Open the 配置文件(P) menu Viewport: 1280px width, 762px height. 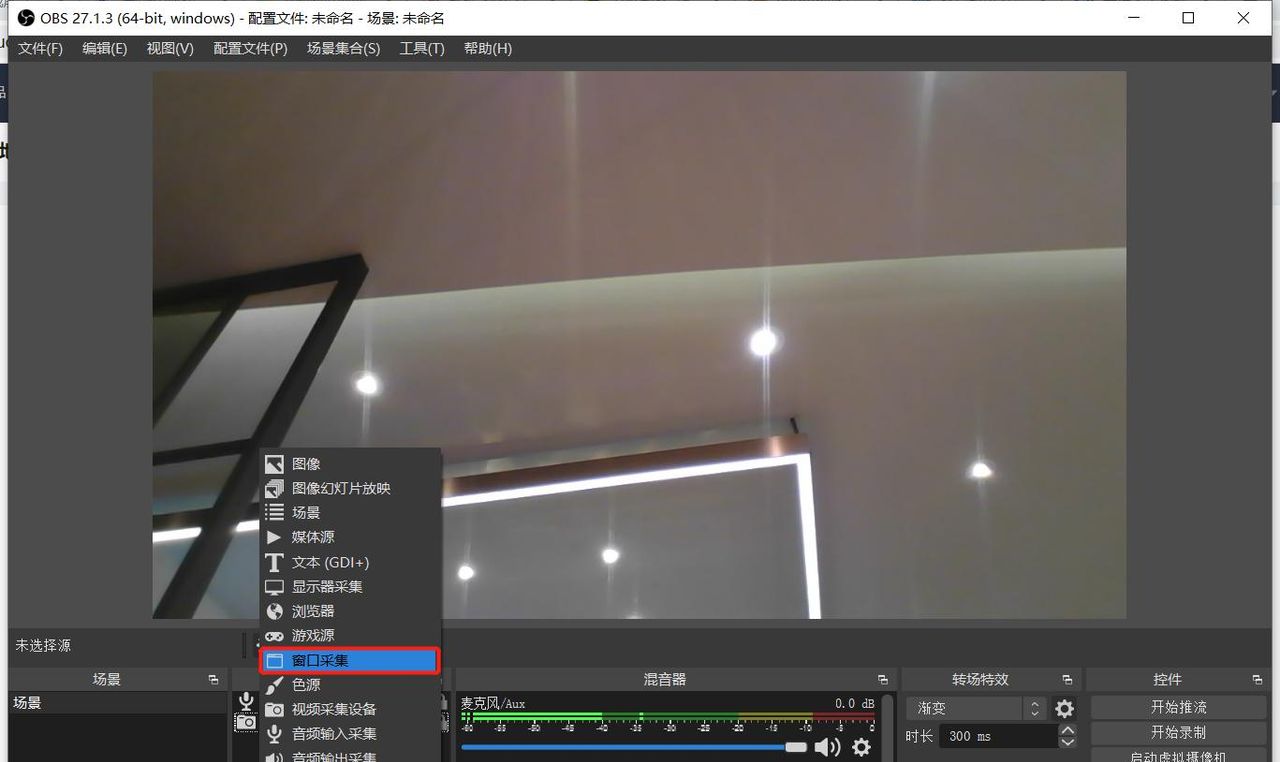tap(250, 48)
